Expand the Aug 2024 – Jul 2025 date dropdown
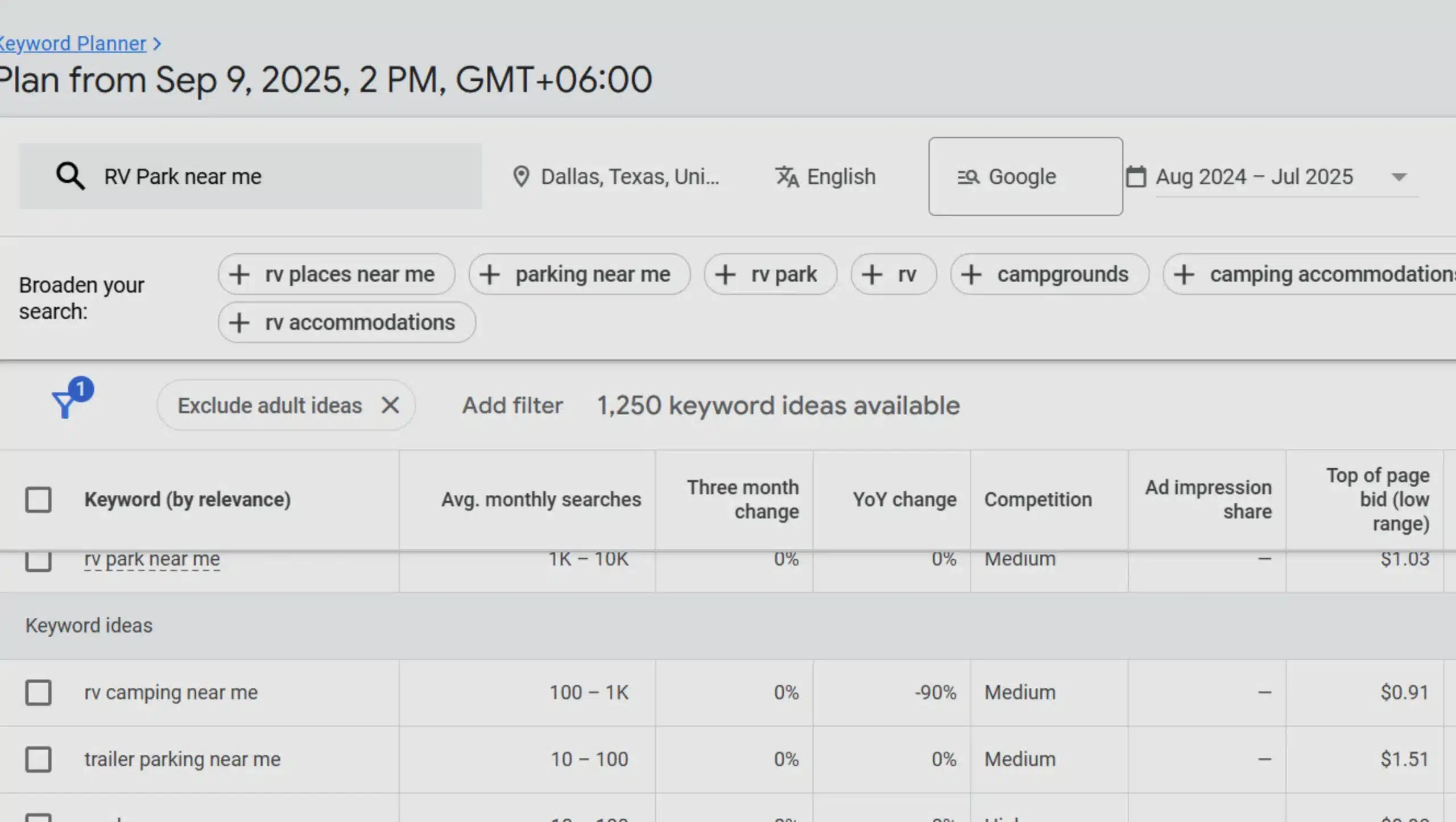 pyautogui.click(x=1399, y=176)
